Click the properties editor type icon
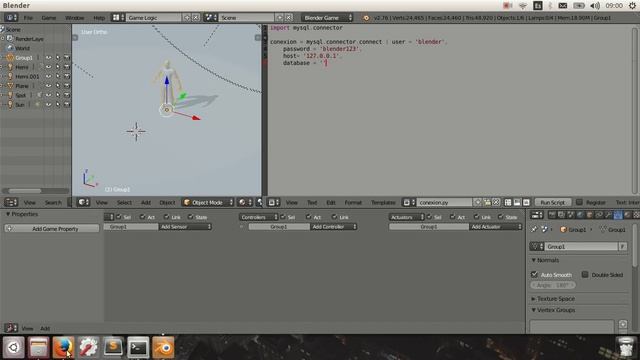The height and width of the screenshot is (360, 640). coord(537,215)
